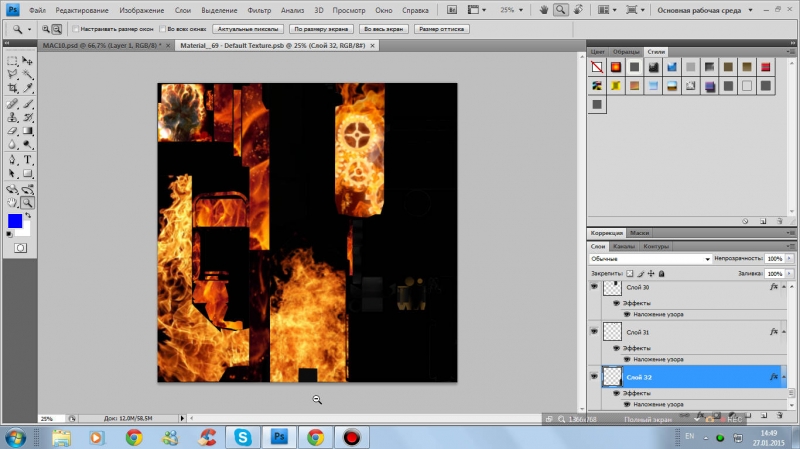Viewport: 800px width, 449px height.
Task: Open the Слои menu
Action: pyautogui.click(x=183, y=10)
